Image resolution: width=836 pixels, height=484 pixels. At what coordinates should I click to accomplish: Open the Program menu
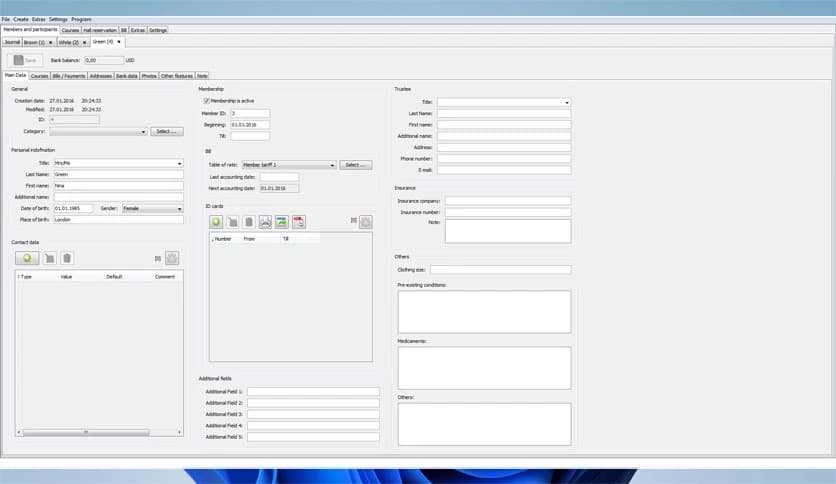81,19
